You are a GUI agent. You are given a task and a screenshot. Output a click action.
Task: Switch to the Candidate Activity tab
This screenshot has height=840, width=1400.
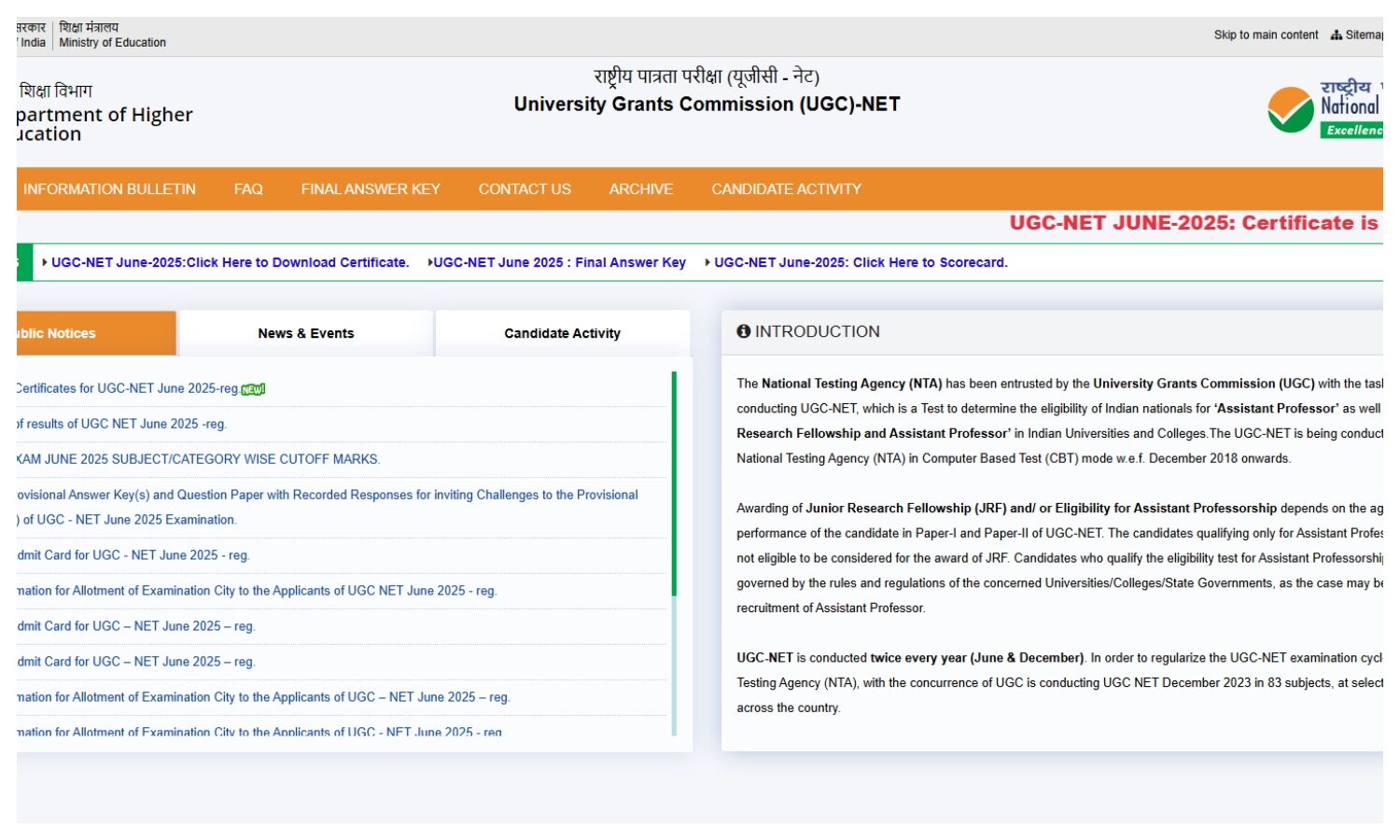562,333
